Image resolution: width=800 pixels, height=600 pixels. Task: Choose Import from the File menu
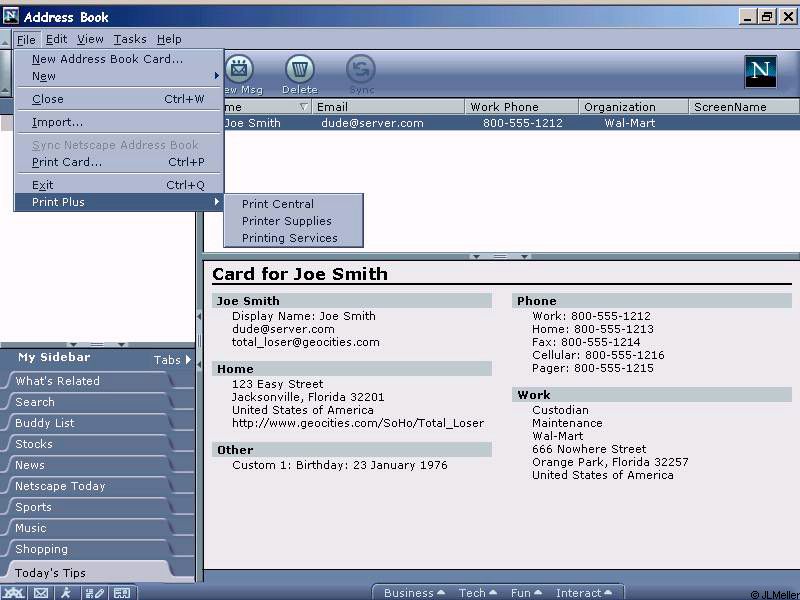119,122
